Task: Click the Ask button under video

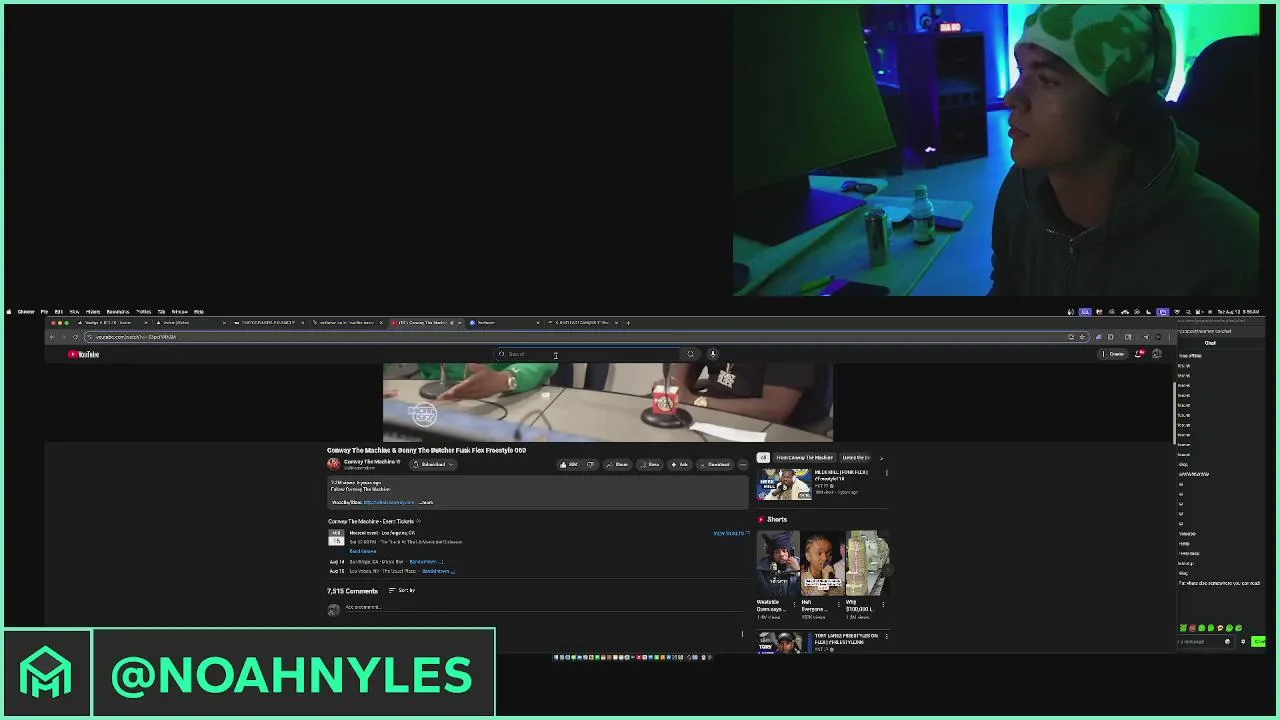Action: click(680, 464)
